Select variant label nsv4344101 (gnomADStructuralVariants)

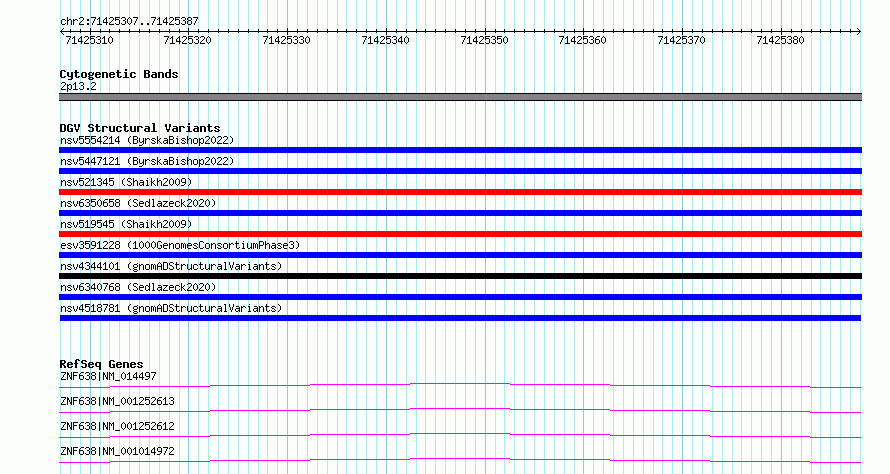tap(171, 266)
